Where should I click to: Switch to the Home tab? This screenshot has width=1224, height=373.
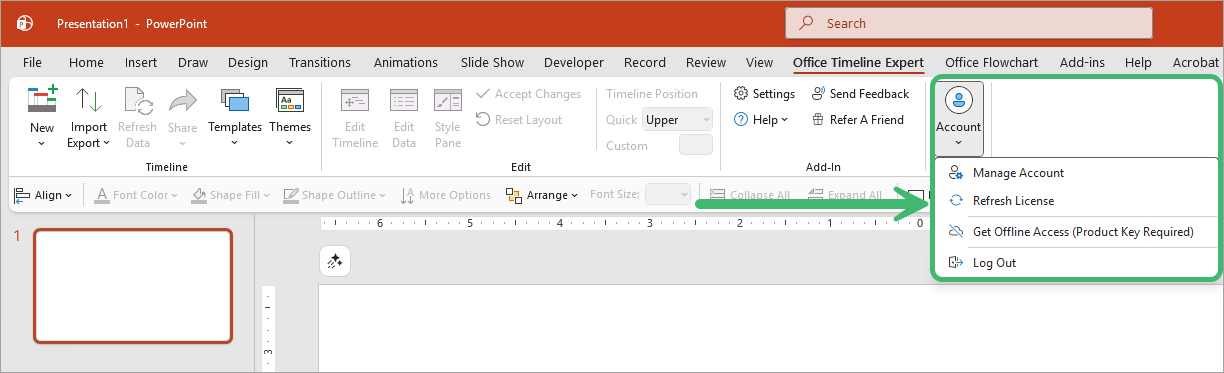pyautogui.click(x=86, y=62)
